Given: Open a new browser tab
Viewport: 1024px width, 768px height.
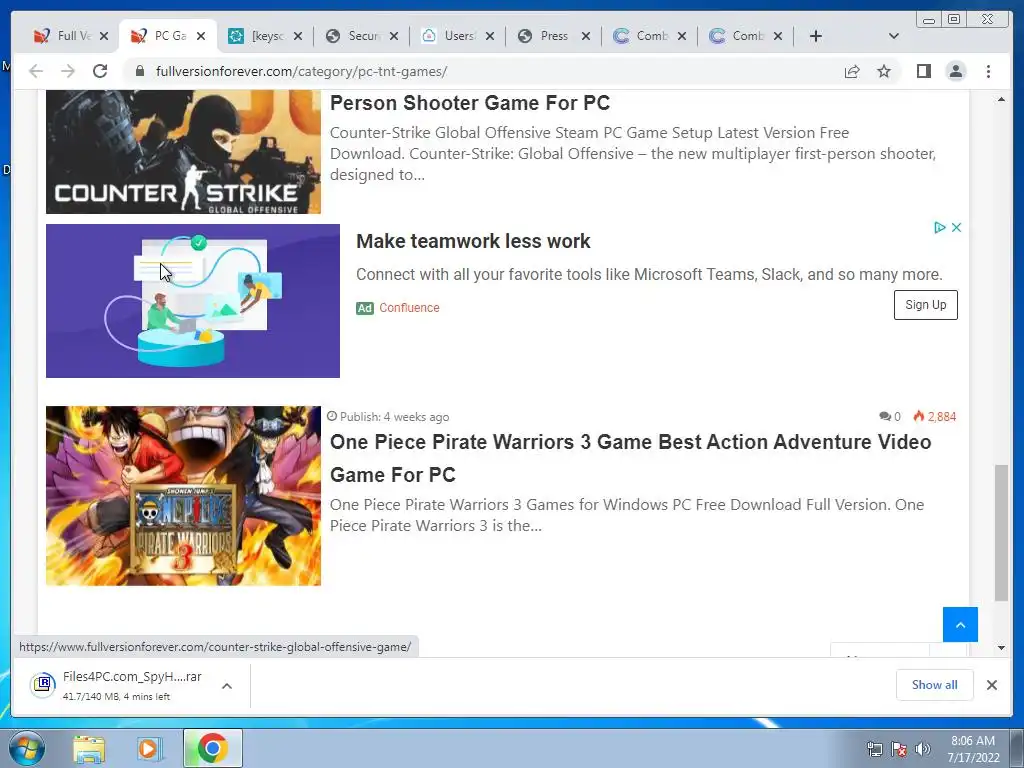Looking at the screenshot, I should coord(816,36).
